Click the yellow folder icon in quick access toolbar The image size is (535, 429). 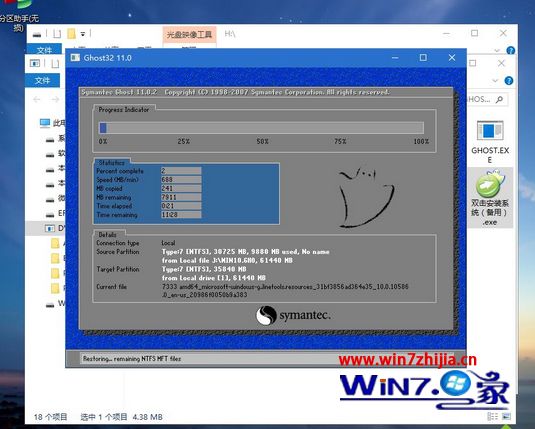pos(71,34)
